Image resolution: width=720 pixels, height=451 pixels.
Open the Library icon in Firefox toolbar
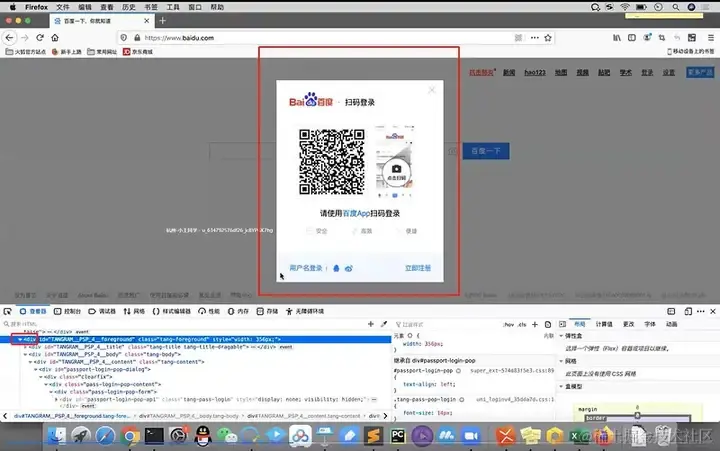617,38
